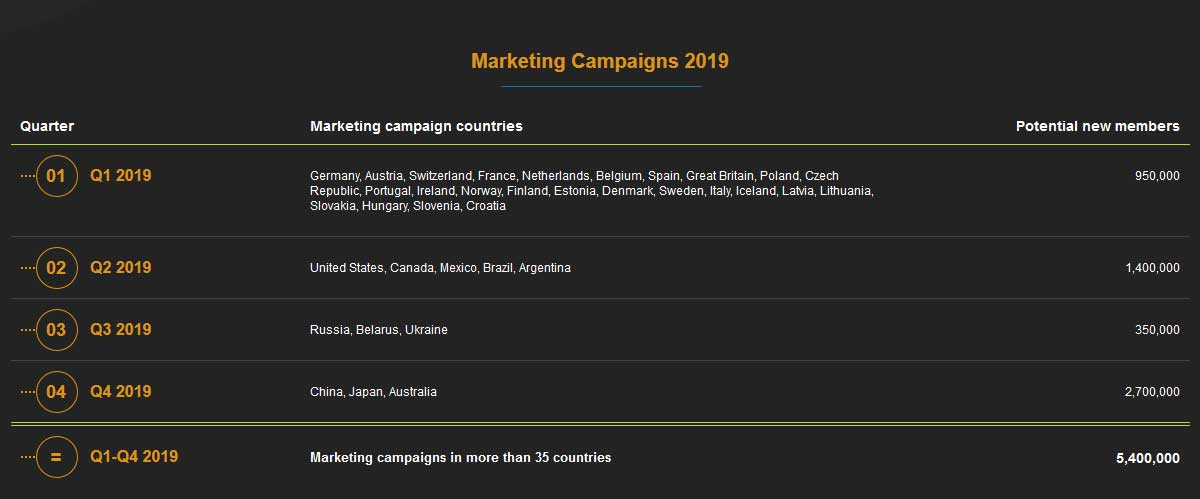Click the circled 03 quarter badge
1200x499 pixels.
[56, 330]
